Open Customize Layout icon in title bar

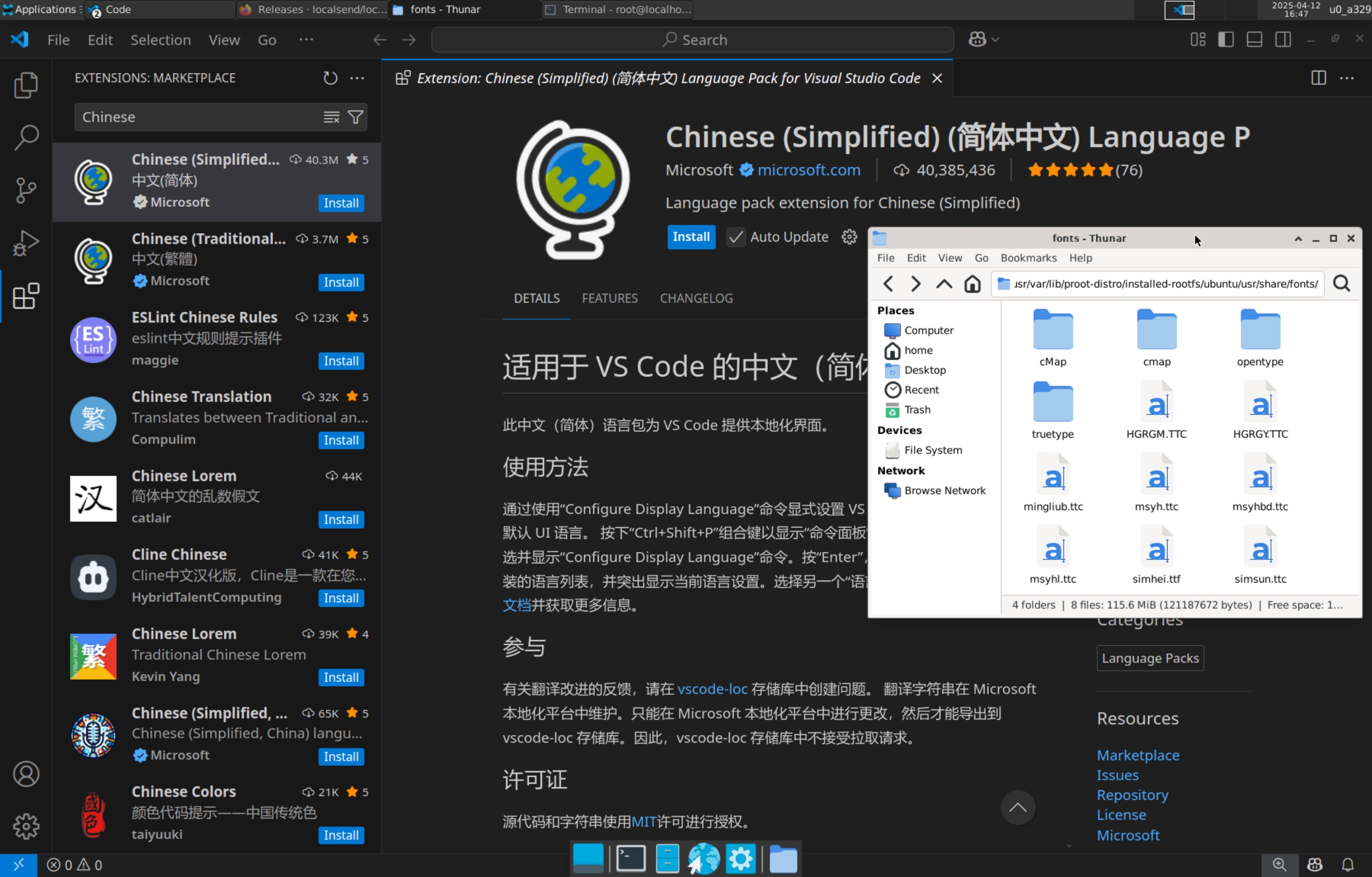[x=1198, y=40]
